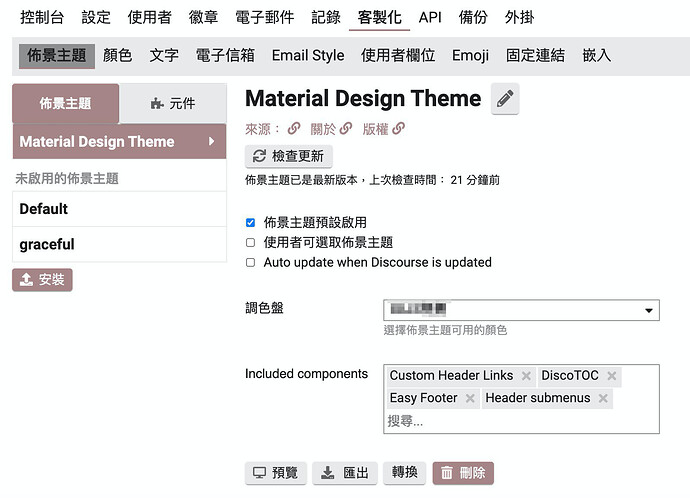This screenshot has height=498, width=690.
Task: Switch to 元件 components tab
Action: 173,103
